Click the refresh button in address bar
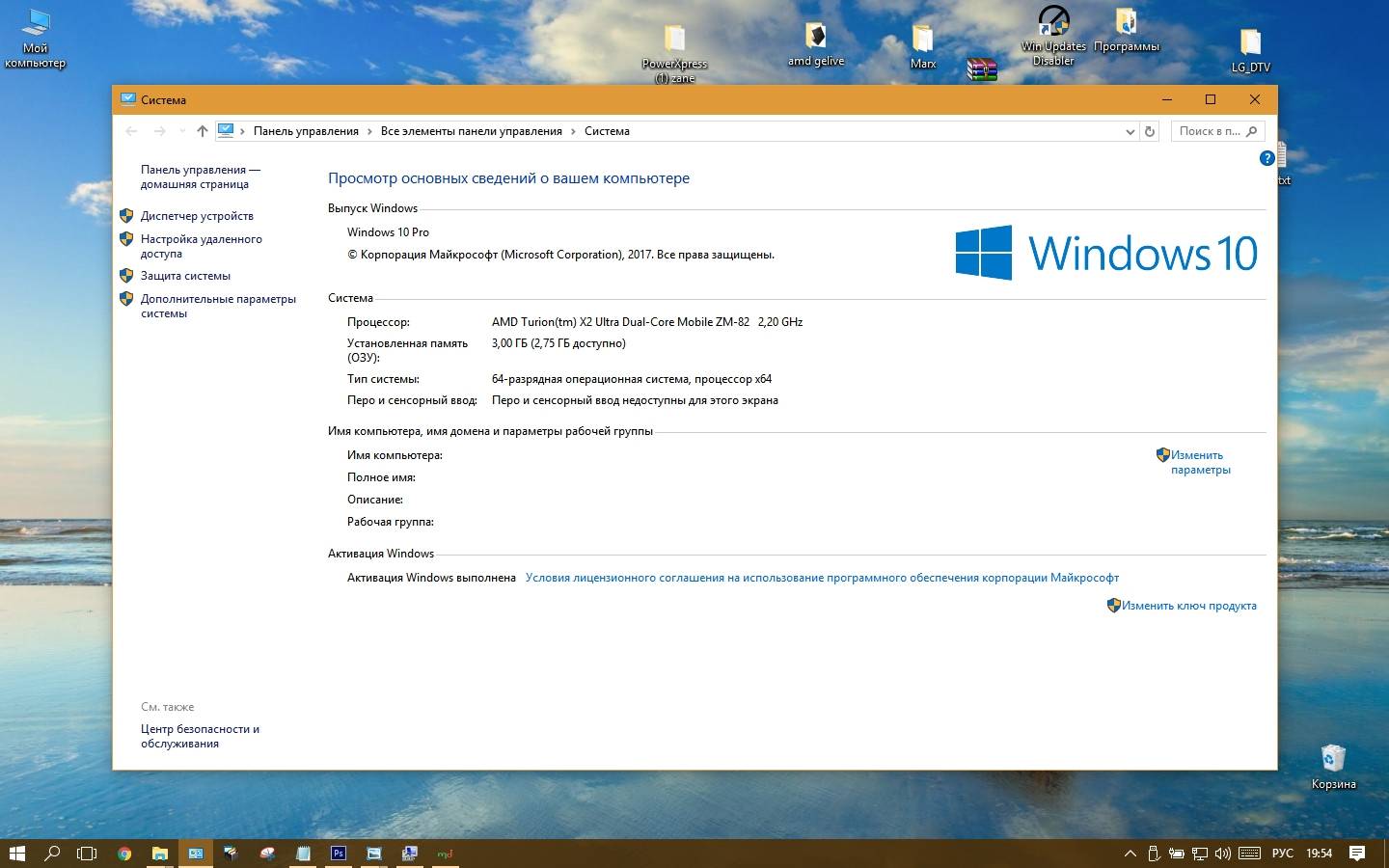The height and width of the screenshot is (868, 1389). tap(1149, 131)
